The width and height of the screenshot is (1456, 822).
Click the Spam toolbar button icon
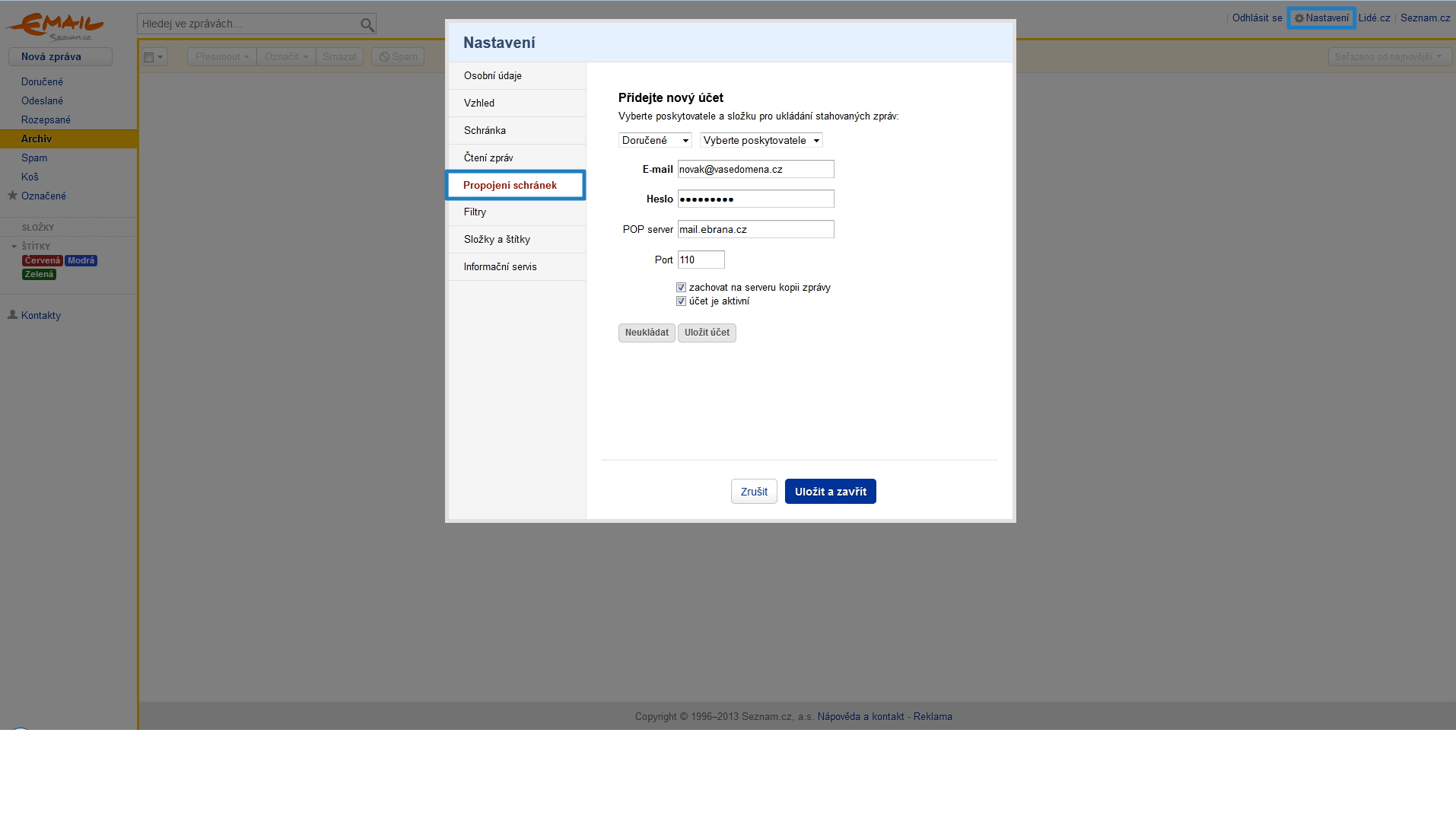click(x=385, y=57)
